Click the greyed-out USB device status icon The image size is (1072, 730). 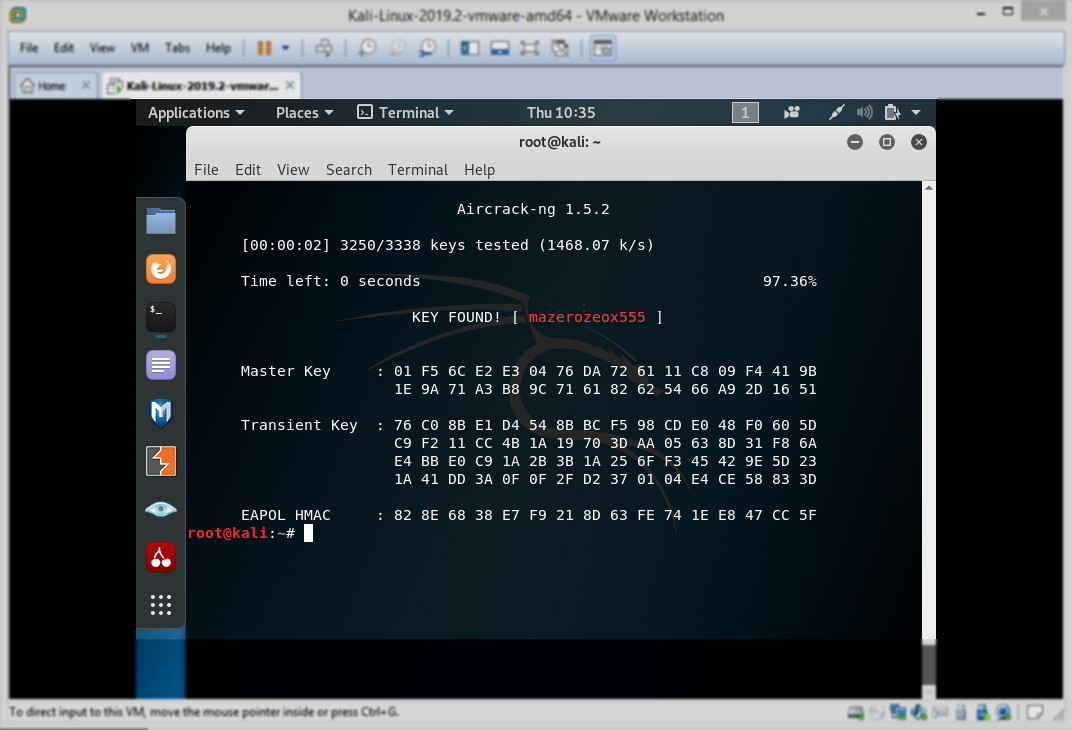point(961,713)
